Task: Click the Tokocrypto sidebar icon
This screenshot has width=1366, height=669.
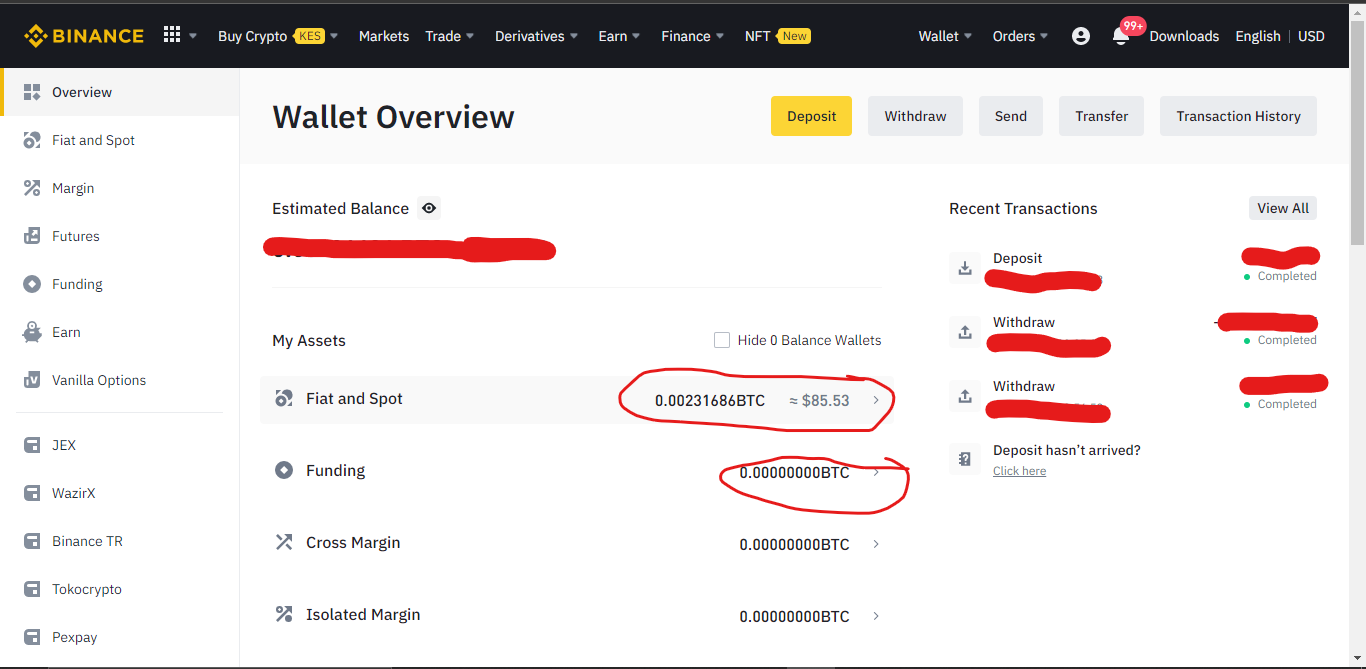Action: pos(32,589)
